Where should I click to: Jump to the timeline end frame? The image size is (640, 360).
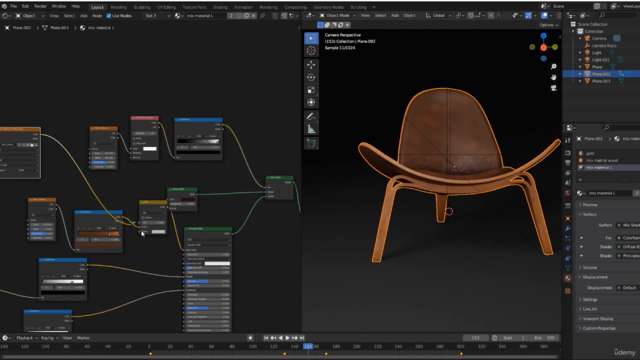coord(302,338)
